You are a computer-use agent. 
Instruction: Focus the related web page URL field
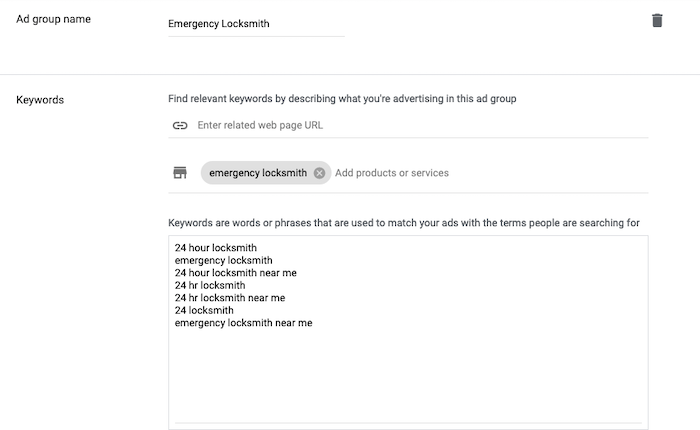click(420, 126)
